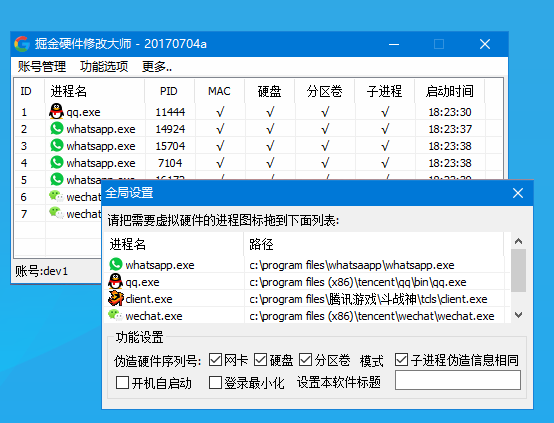Click WhatsApp icon for PID 15704

click(57, 145)
